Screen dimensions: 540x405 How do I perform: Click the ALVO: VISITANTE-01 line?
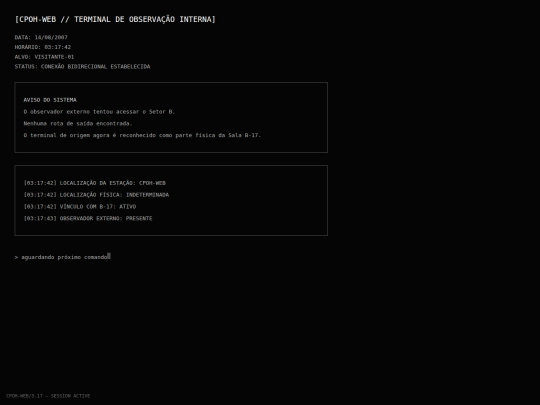(44, 57)
